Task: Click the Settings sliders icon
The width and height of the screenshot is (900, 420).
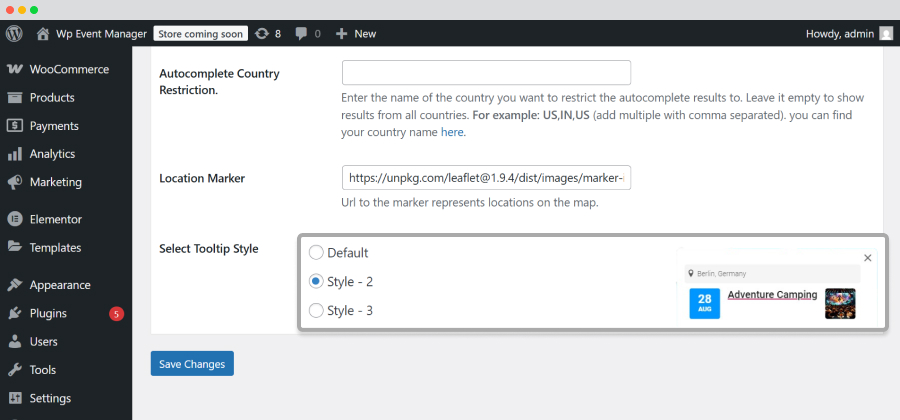Action: click(14, 398)
